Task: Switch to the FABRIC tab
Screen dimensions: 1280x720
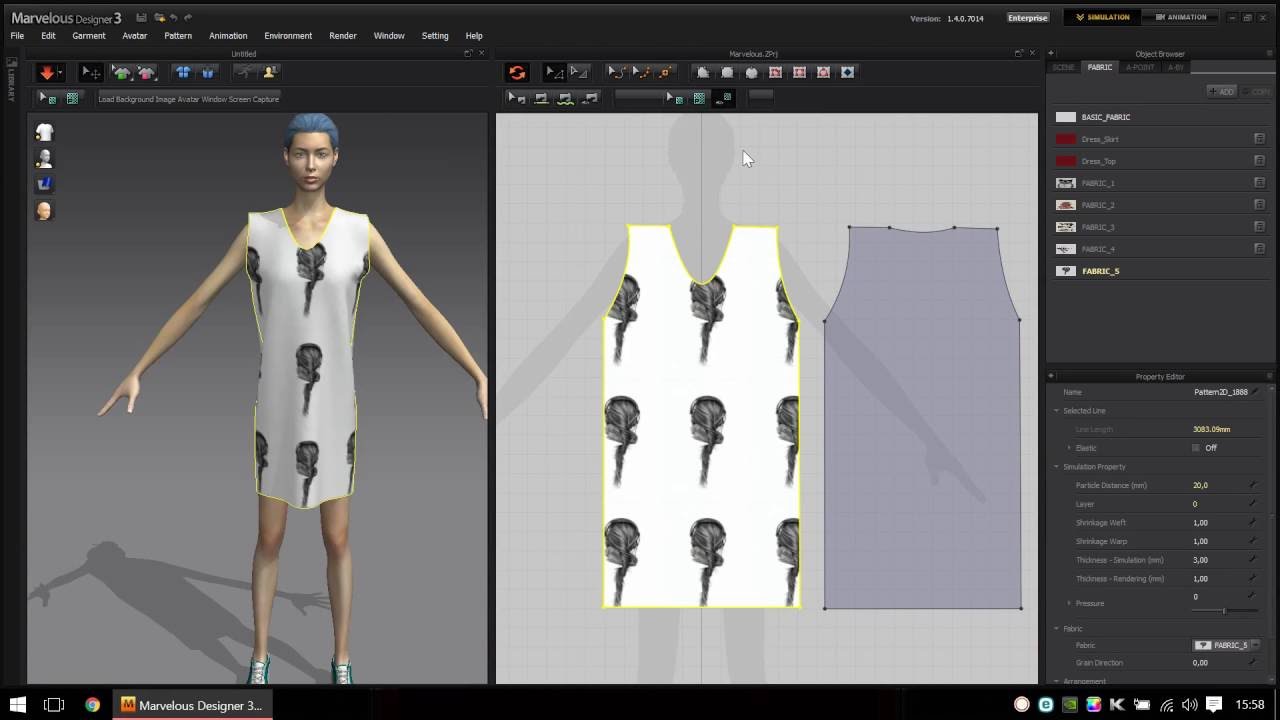Action: 1100,67
